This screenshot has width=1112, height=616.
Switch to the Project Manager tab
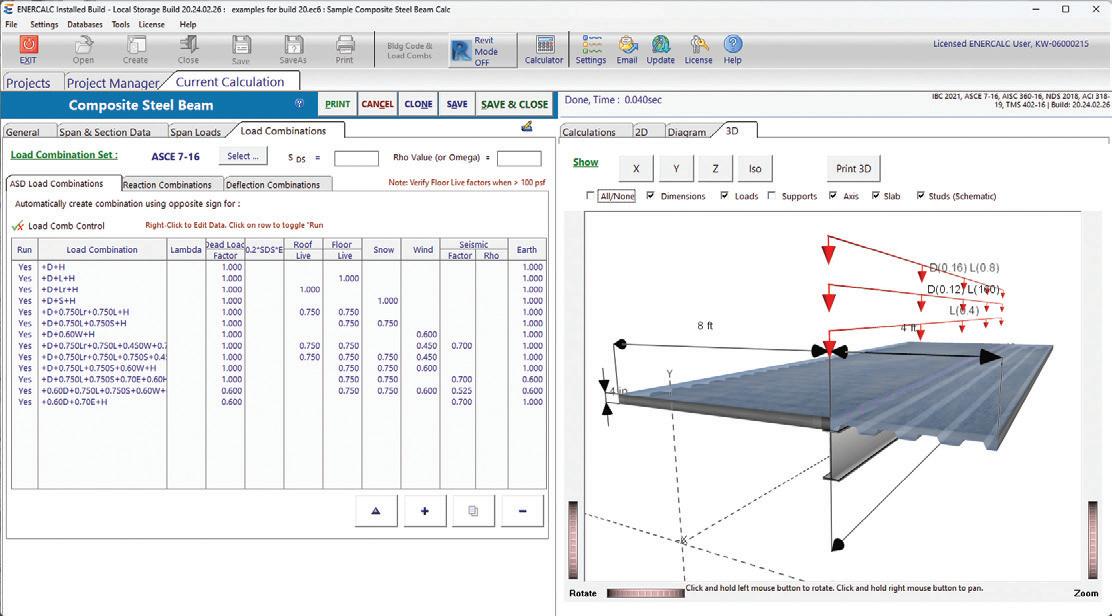(x=113, y=83)
